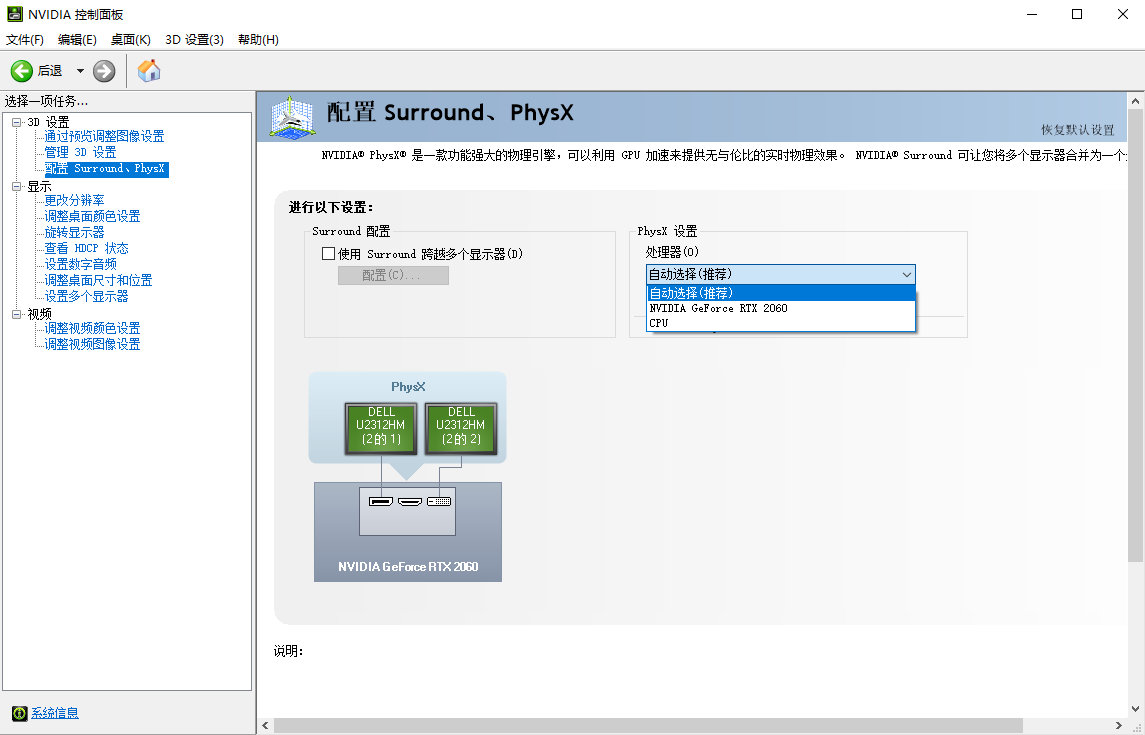Click the DVI connector icon on GPU diagram
Viewport: 1145px width, 735px height.
tap(439, 501)
